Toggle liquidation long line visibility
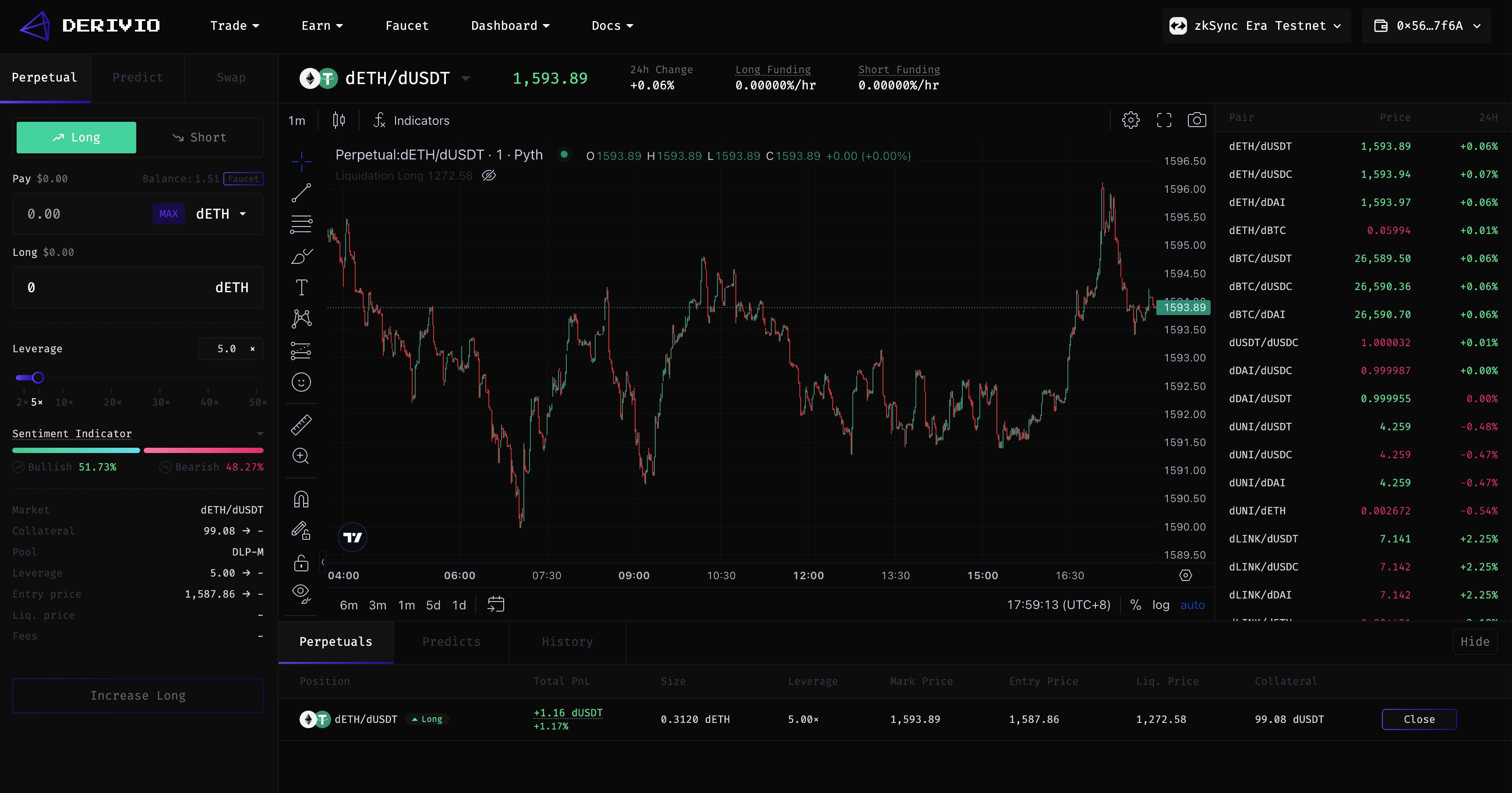Image resolution: width=1512 pixels, height=793 pixels. [x=489, y=176]
